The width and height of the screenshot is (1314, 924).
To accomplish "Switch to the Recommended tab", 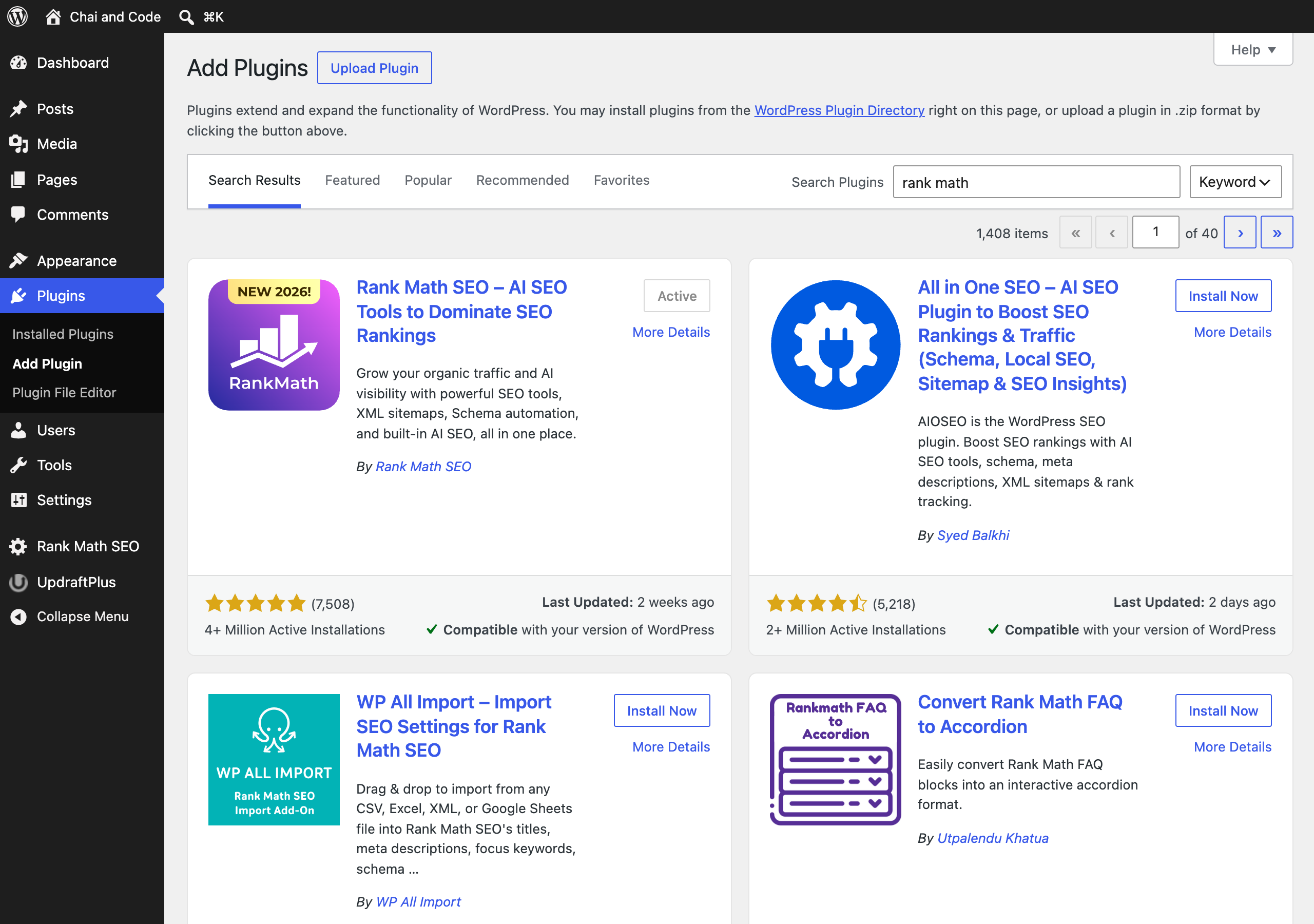I will [x=522, y=180].
